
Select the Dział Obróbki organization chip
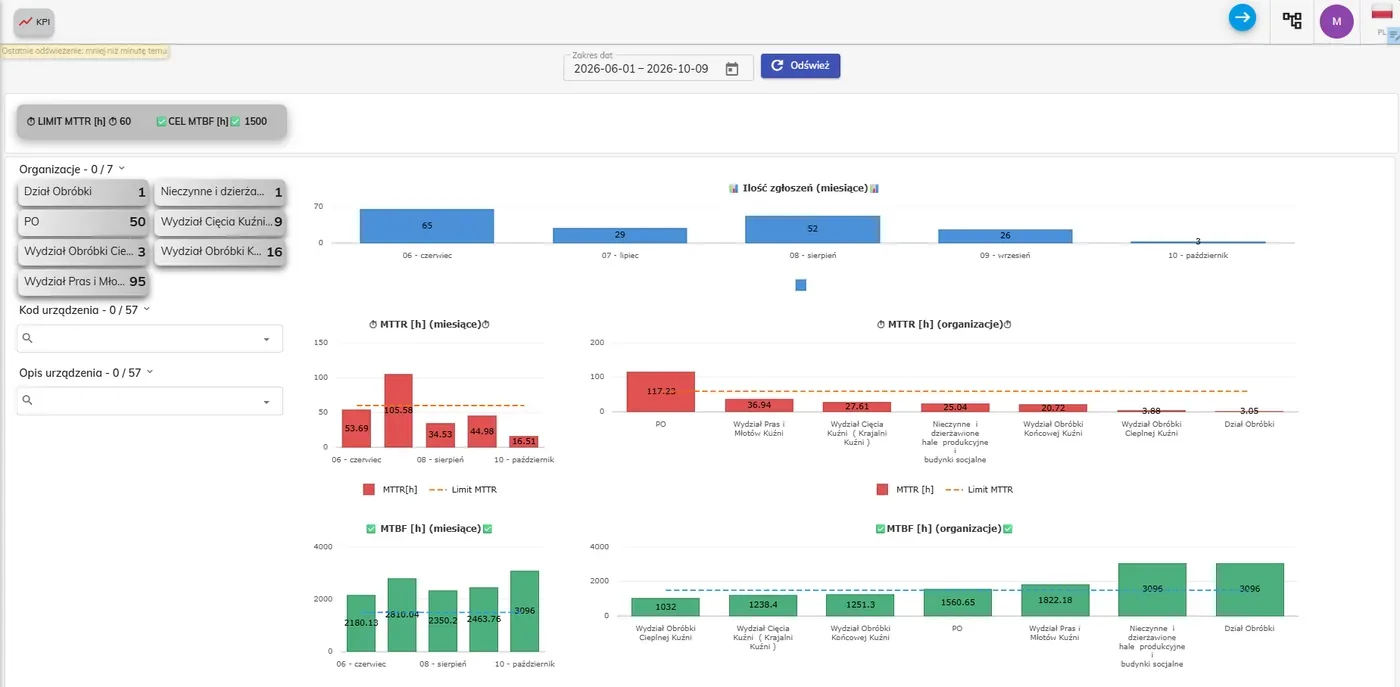point(84,192)
